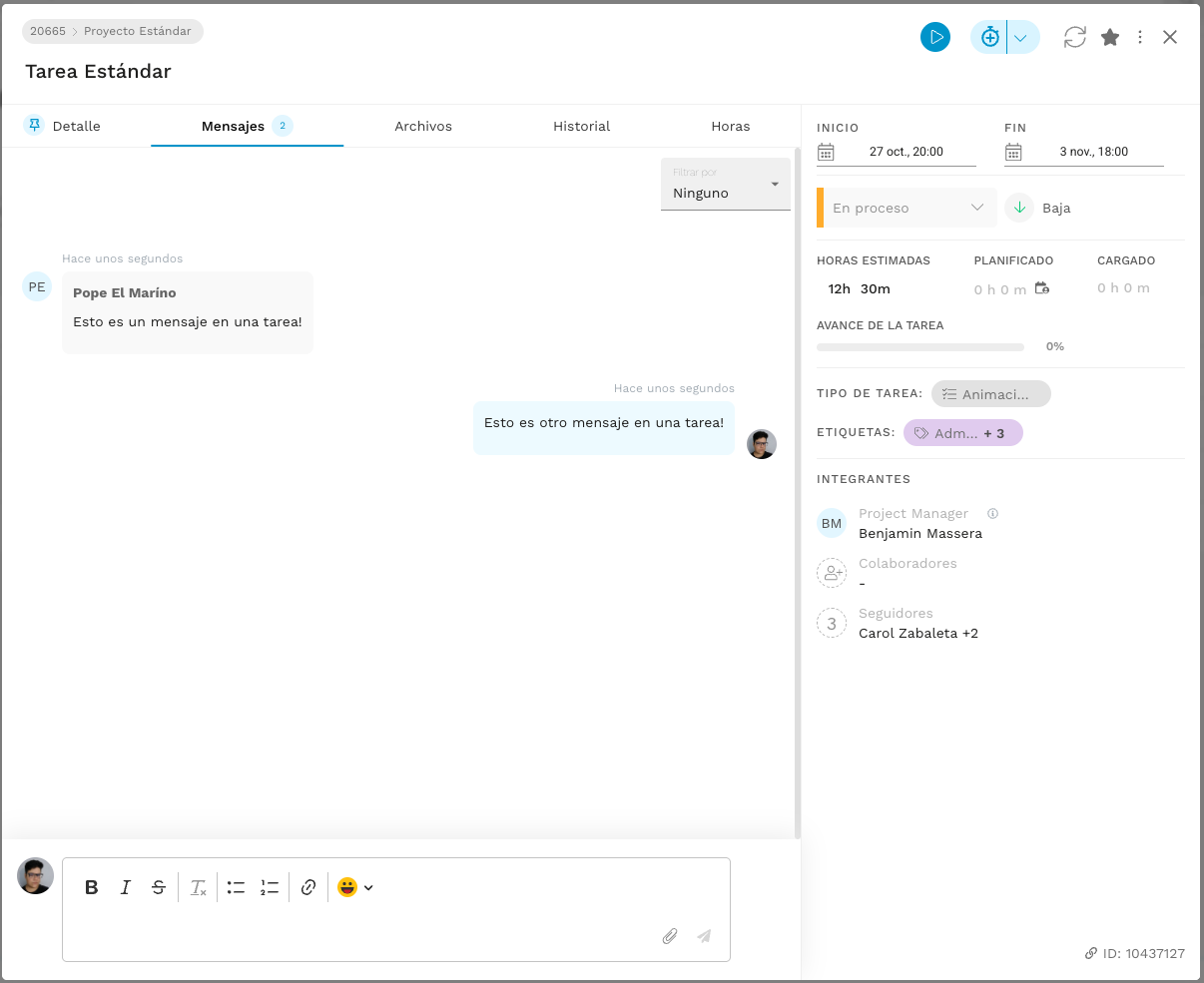1204x983 pixels.
Task: Copy task link ID: 10437127
Action: click(x=1135, y=953)
